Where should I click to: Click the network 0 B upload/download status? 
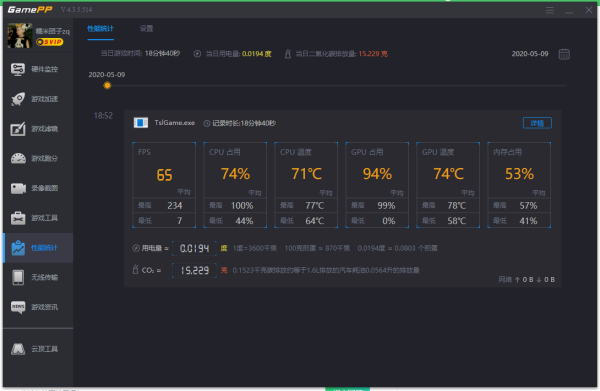(527, 280)
